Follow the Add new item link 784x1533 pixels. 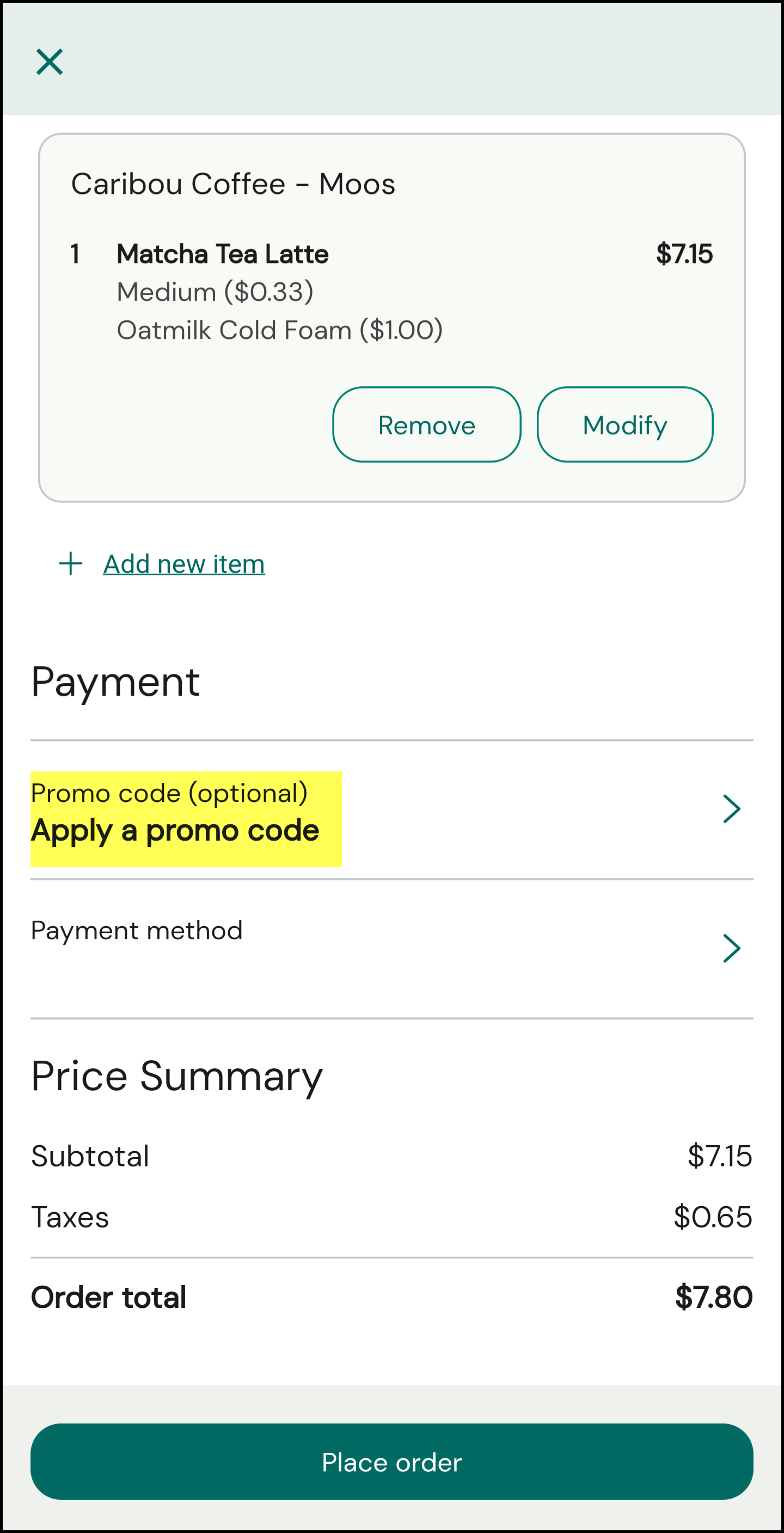(x=184, y=563)
